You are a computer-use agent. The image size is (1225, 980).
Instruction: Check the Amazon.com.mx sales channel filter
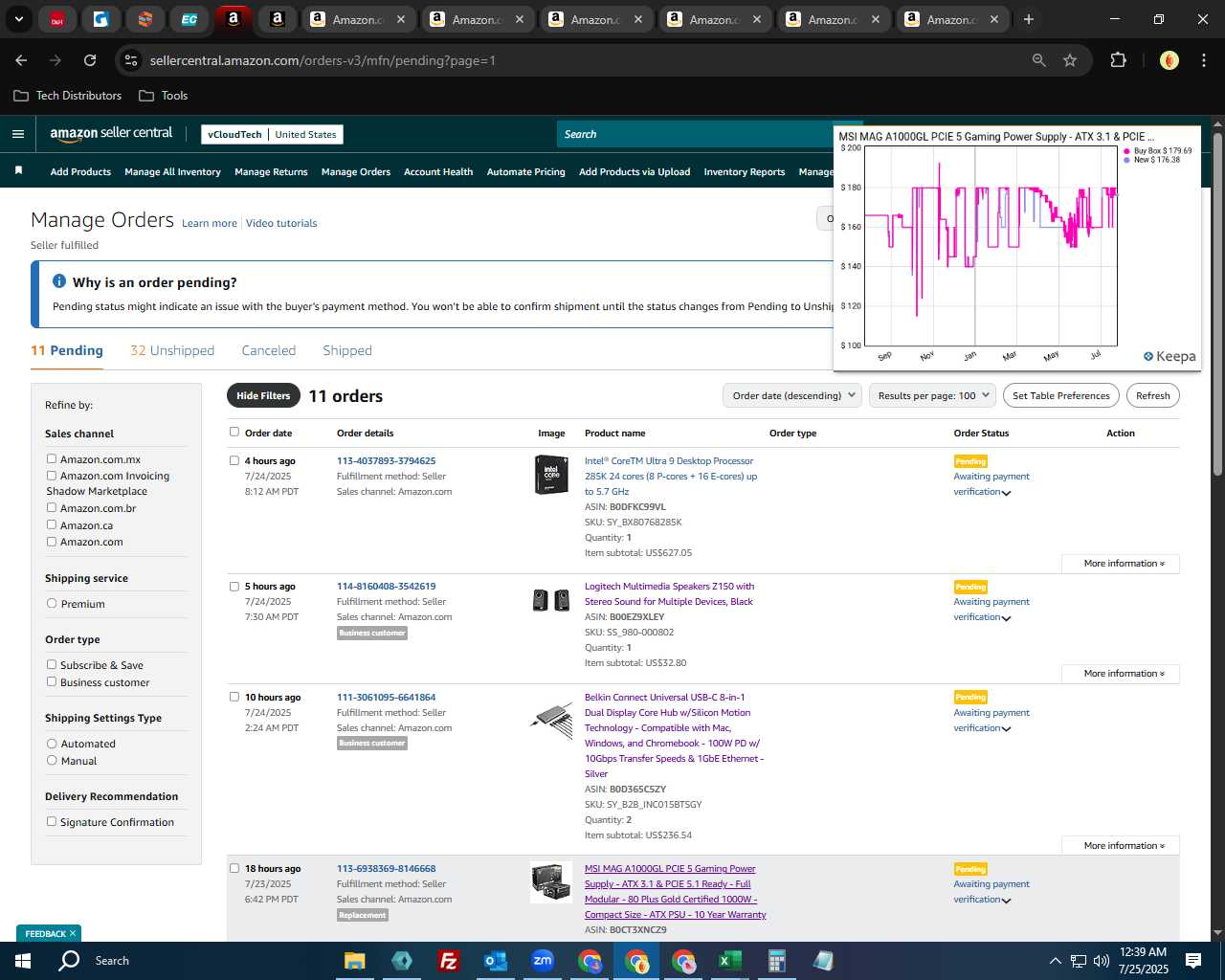(x=52, y=458)
